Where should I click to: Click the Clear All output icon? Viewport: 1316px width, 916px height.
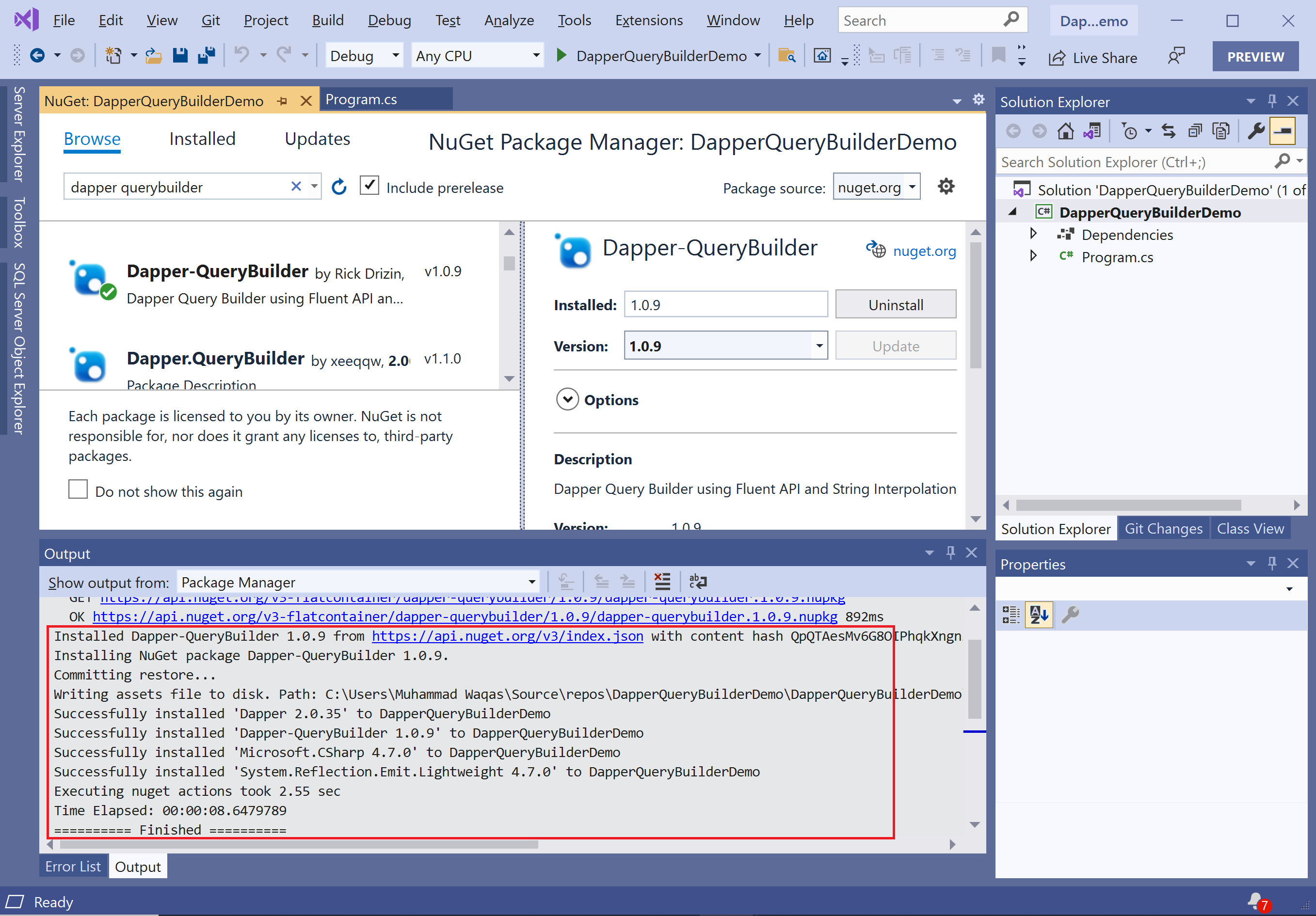662,582
